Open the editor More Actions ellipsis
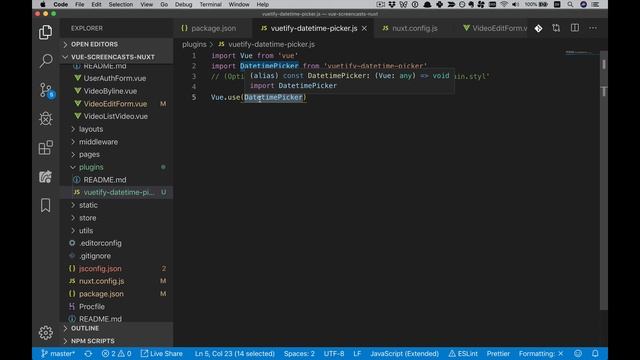The image size is (640, 360). [593, 28]
